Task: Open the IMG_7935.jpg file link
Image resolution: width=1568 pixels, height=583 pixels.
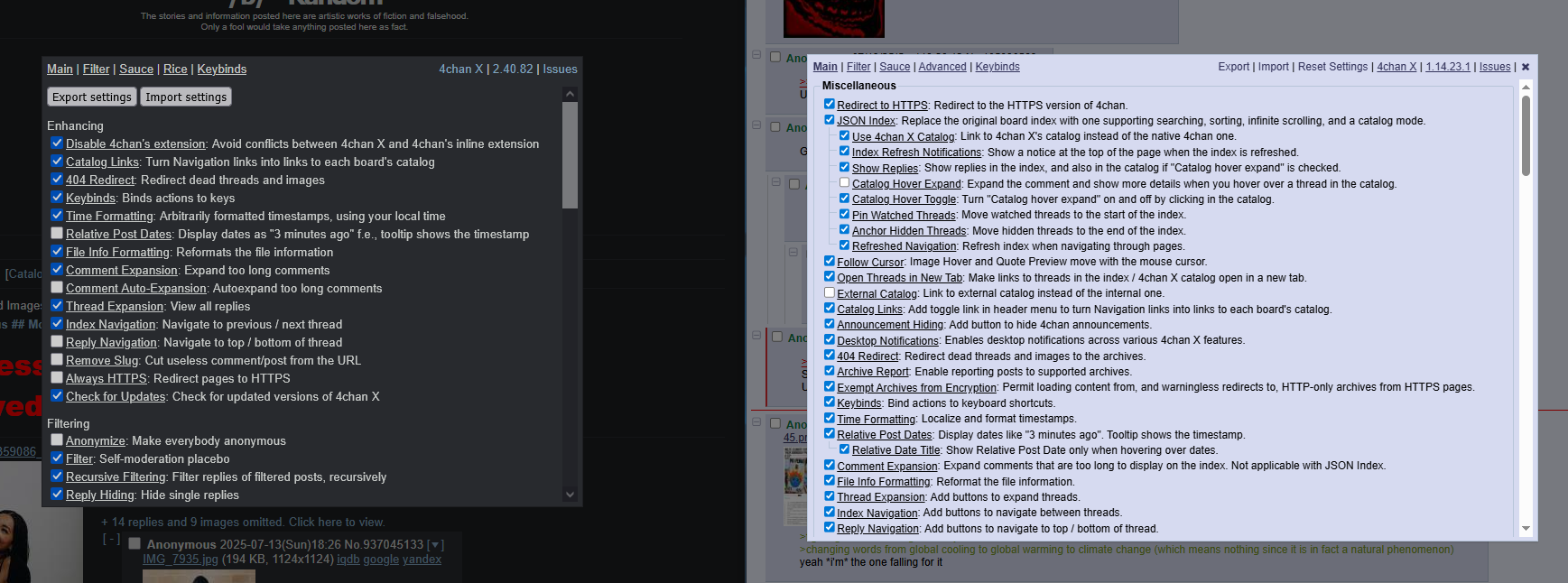Action: 181,560
